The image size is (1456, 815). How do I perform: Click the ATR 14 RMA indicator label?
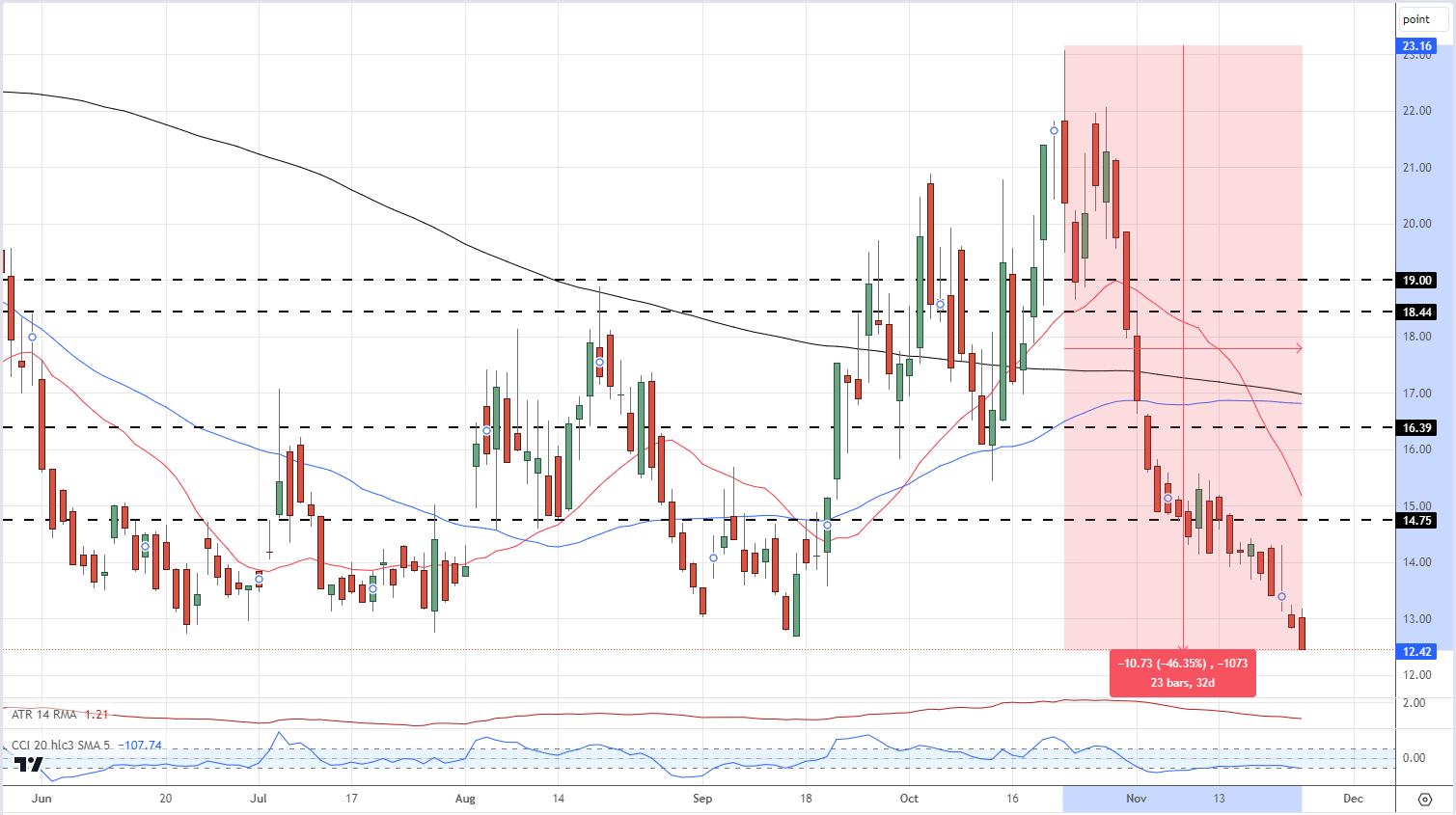(x=44, y=715)
